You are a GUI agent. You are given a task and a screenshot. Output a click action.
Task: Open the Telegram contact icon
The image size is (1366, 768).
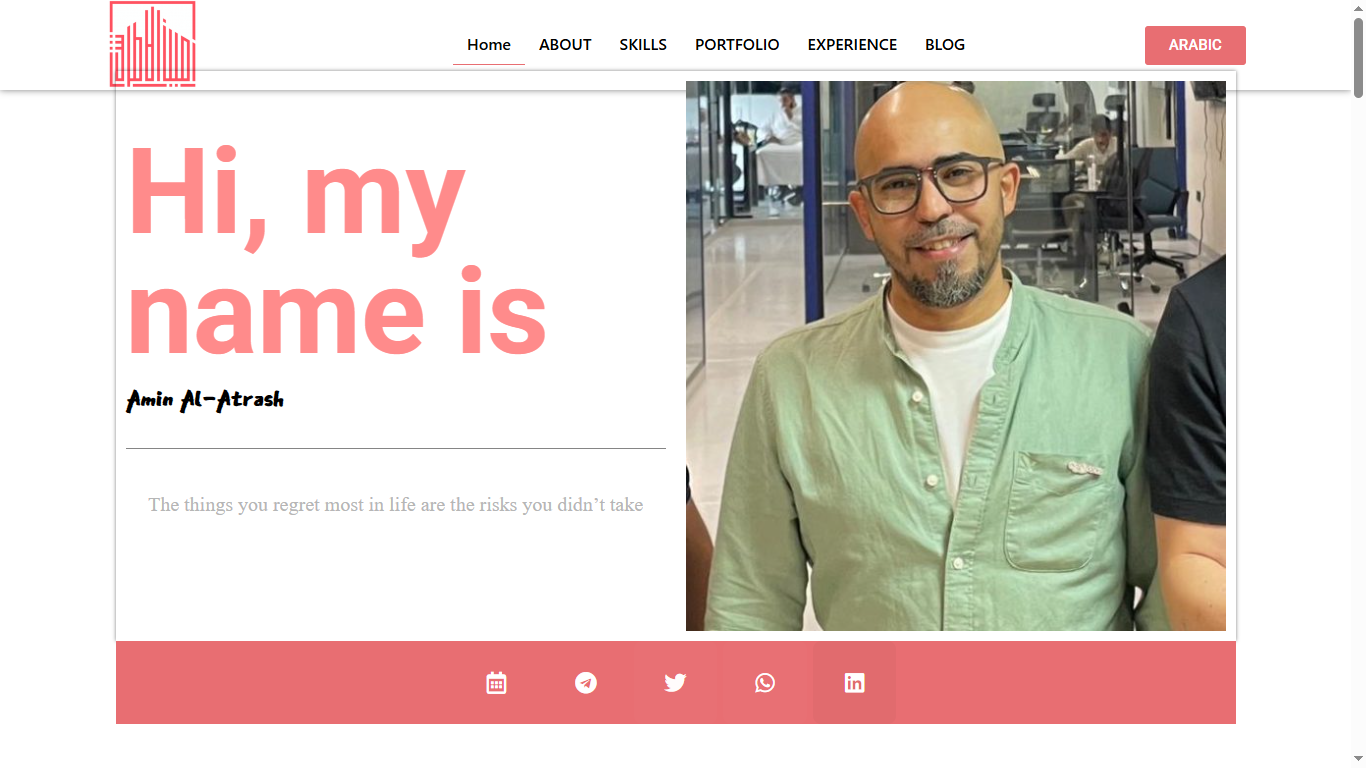586,683
